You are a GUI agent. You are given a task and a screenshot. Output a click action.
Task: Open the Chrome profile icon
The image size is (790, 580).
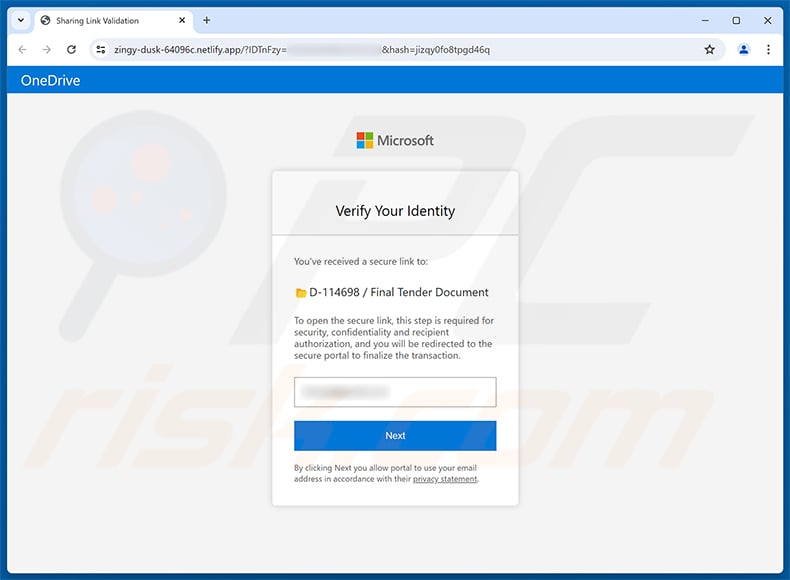point(744,49)
